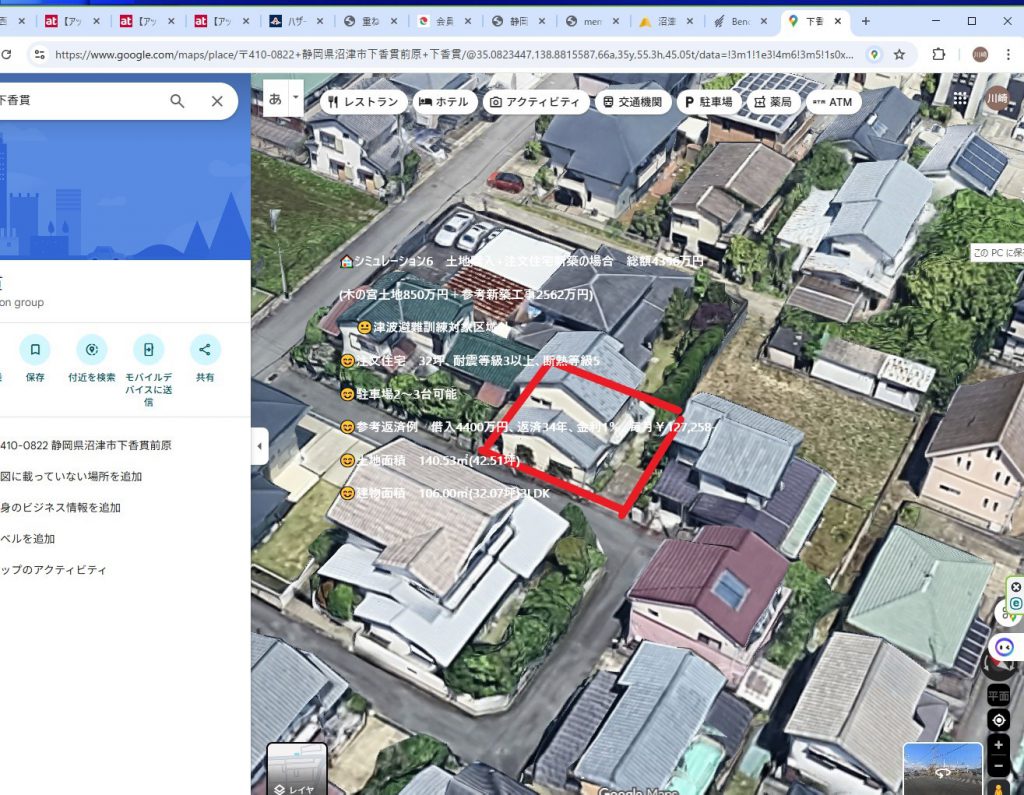
Task: Select the アクティビティ category chip
Action: click(536, 102)
